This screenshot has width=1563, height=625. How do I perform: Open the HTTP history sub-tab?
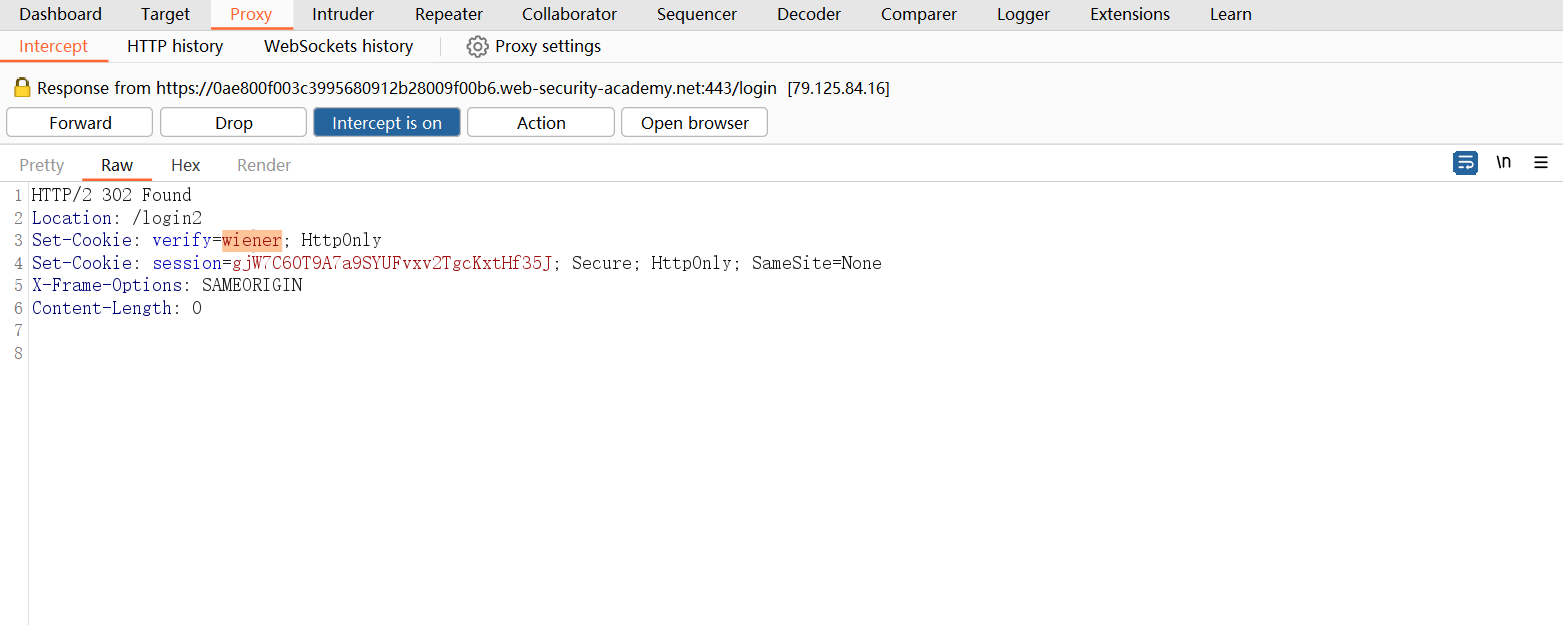(175, 46)
